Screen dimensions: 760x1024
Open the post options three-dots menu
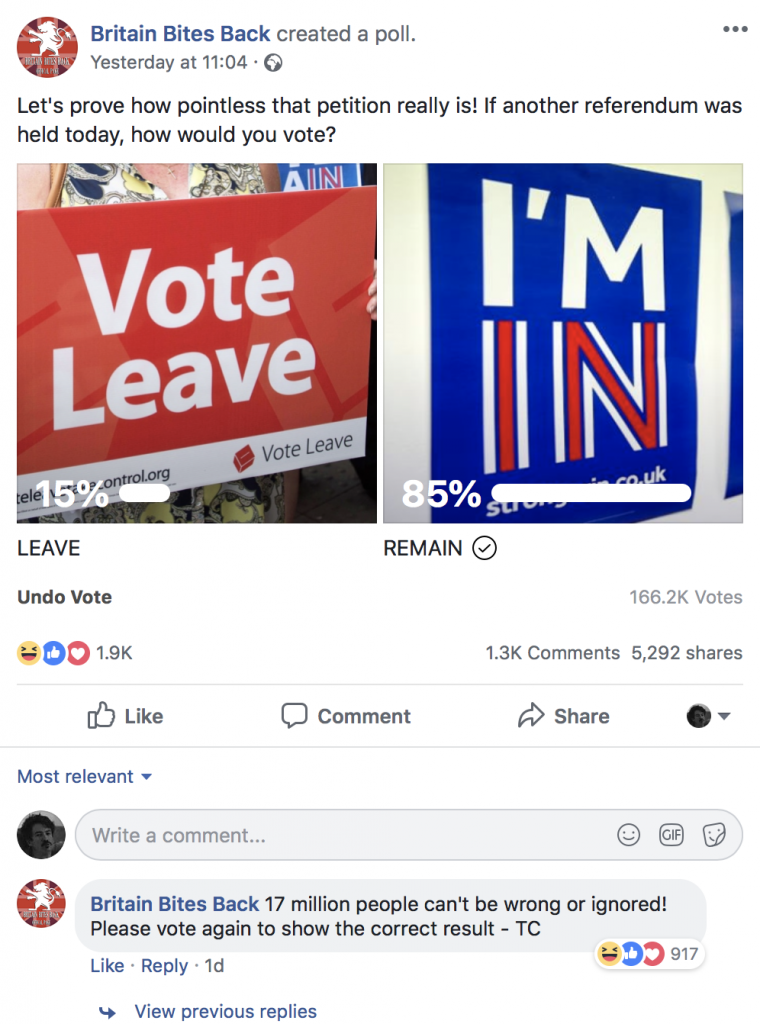coord(734,29)
